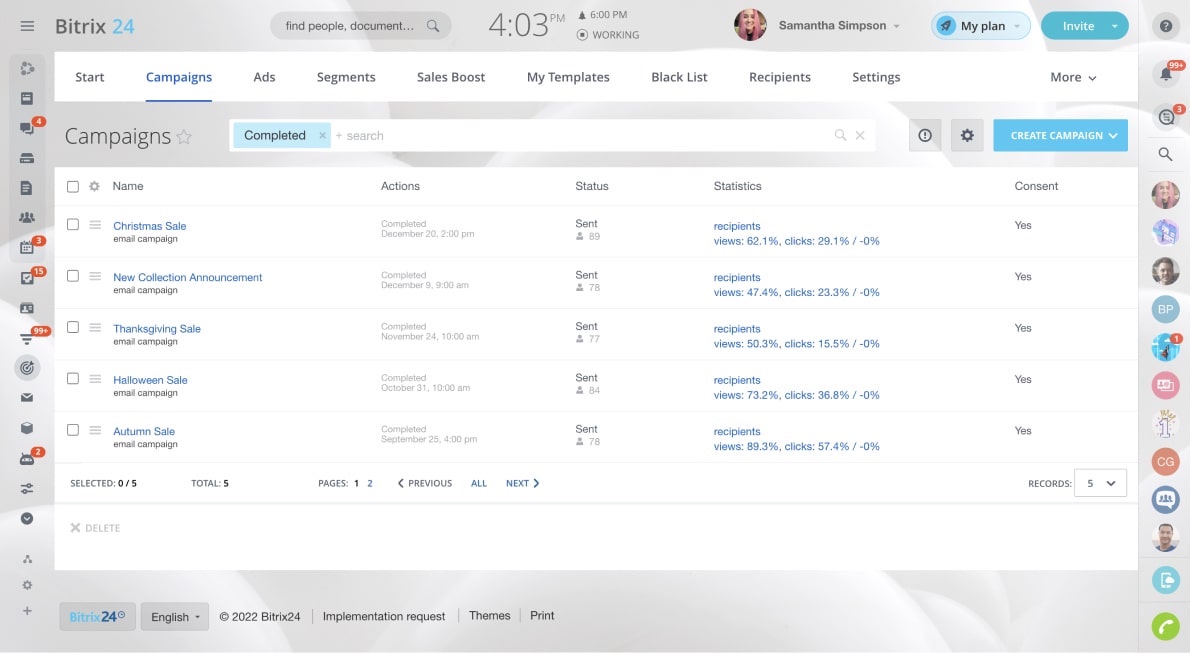1190x653 pixels.
Task: Switch to the Segments tab
Action: (346, 77)
